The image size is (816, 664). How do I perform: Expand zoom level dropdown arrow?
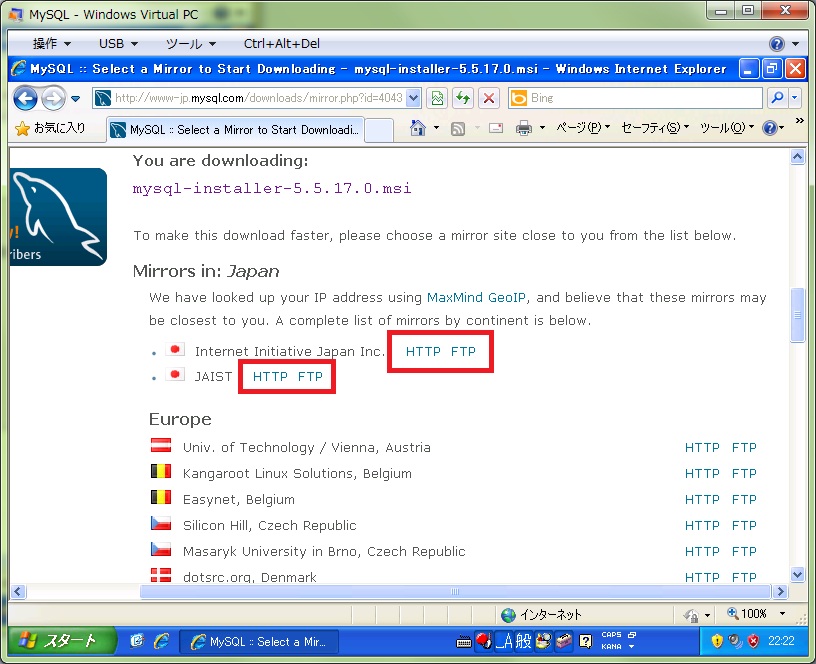coord(782,614)
